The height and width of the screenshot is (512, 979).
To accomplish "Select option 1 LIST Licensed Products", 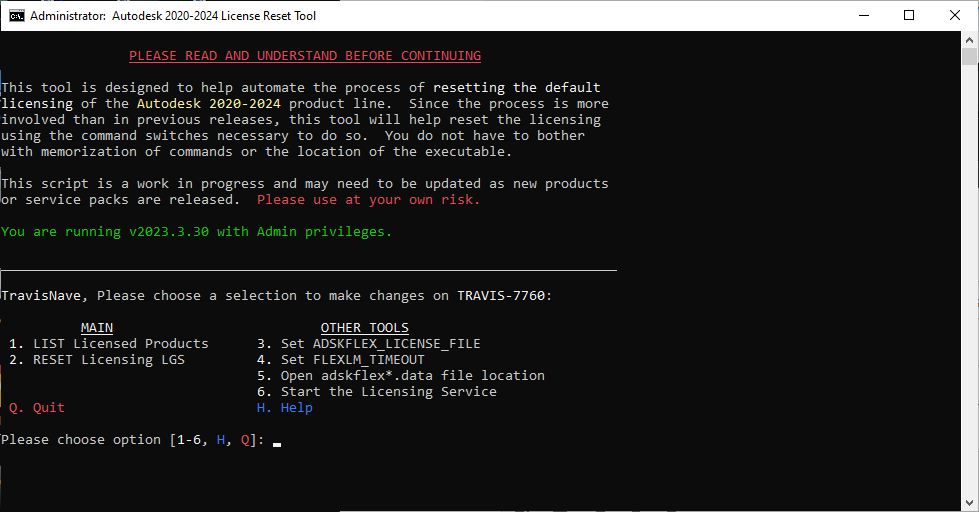I will (x=109, y=344).
